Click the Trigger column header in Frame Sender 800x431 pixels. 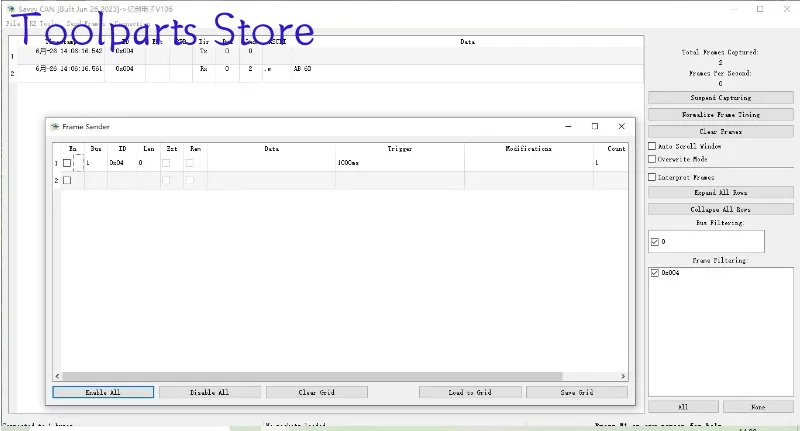coord(400,149)
